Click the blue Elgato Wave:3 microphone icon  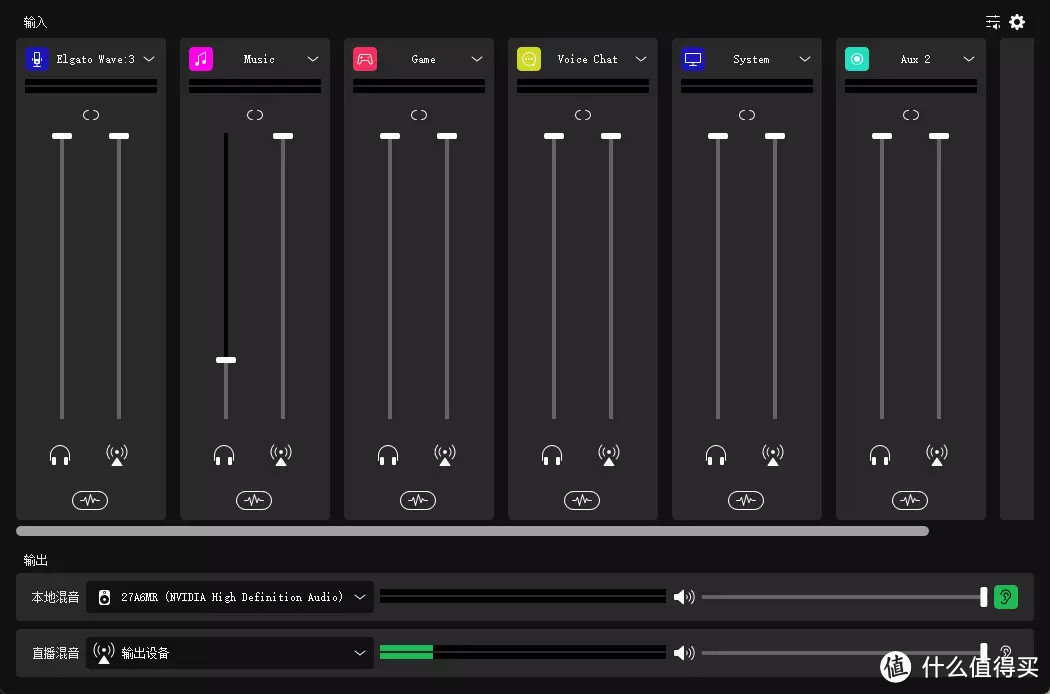pyautogui.click(x=37, y=59)
